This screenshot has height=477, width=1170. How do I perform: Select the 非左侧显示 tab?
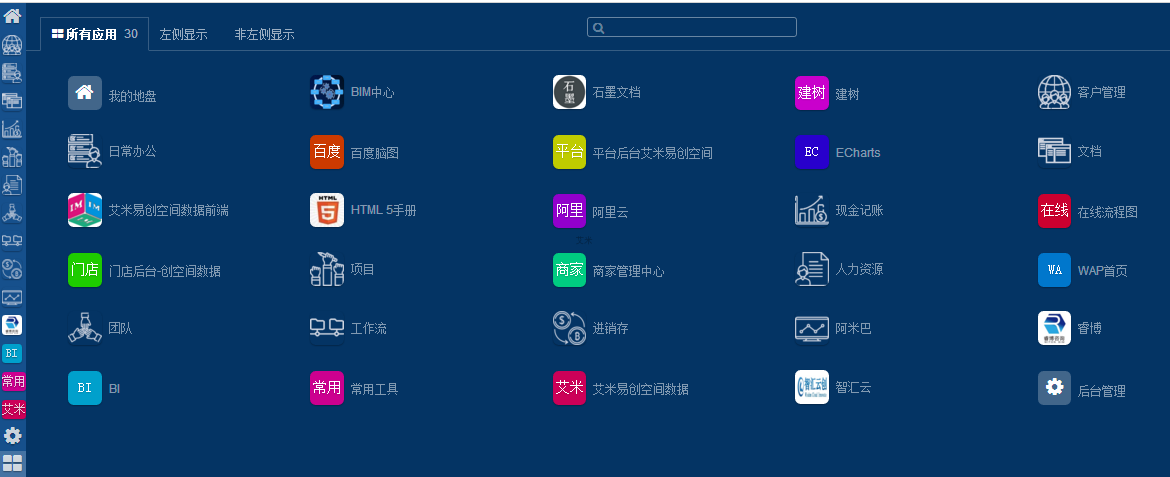pyautogui.click(x=264, y=34)
